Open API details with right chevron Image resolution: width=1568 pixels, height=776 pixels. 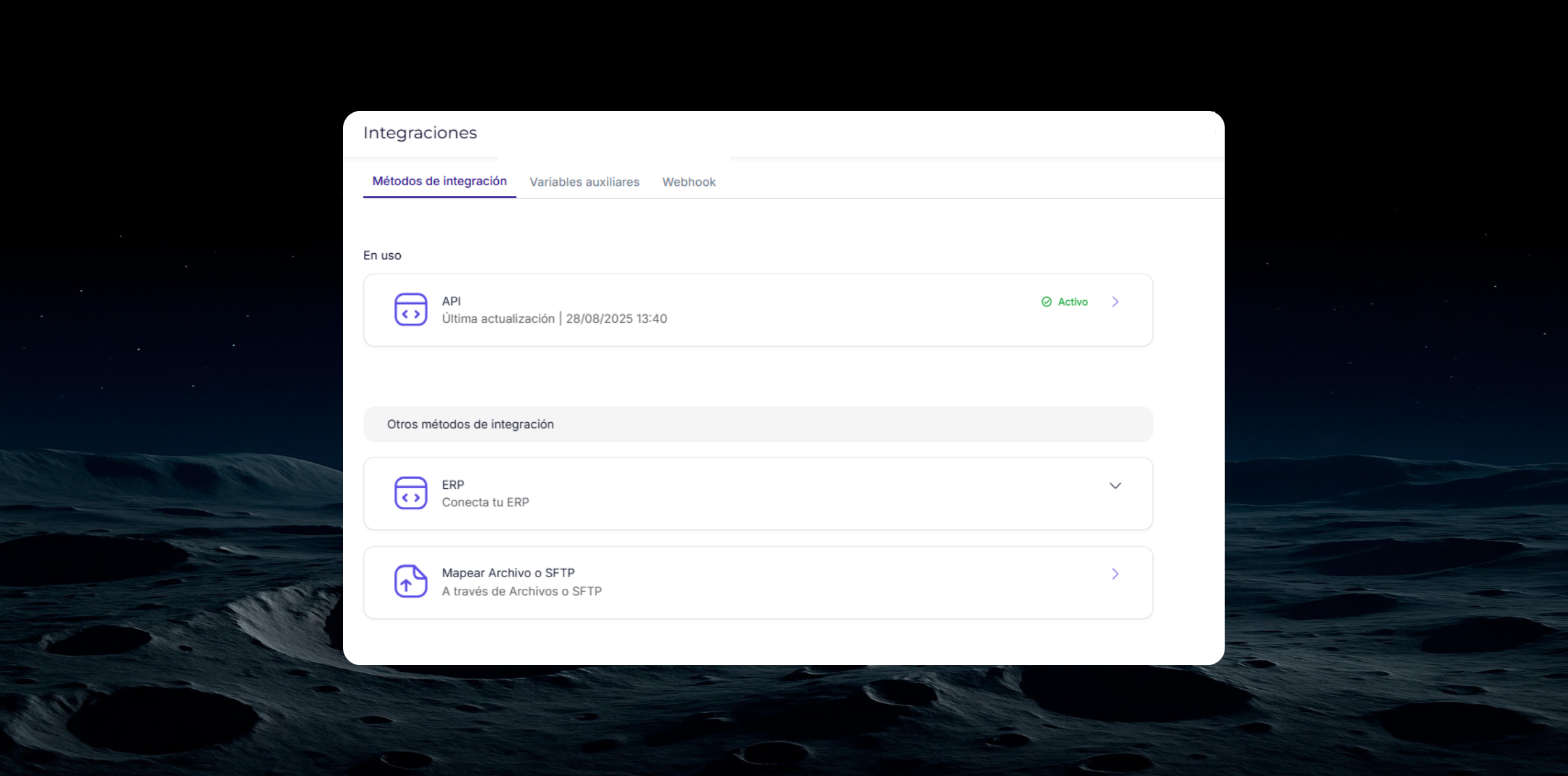coord(1115,302)
